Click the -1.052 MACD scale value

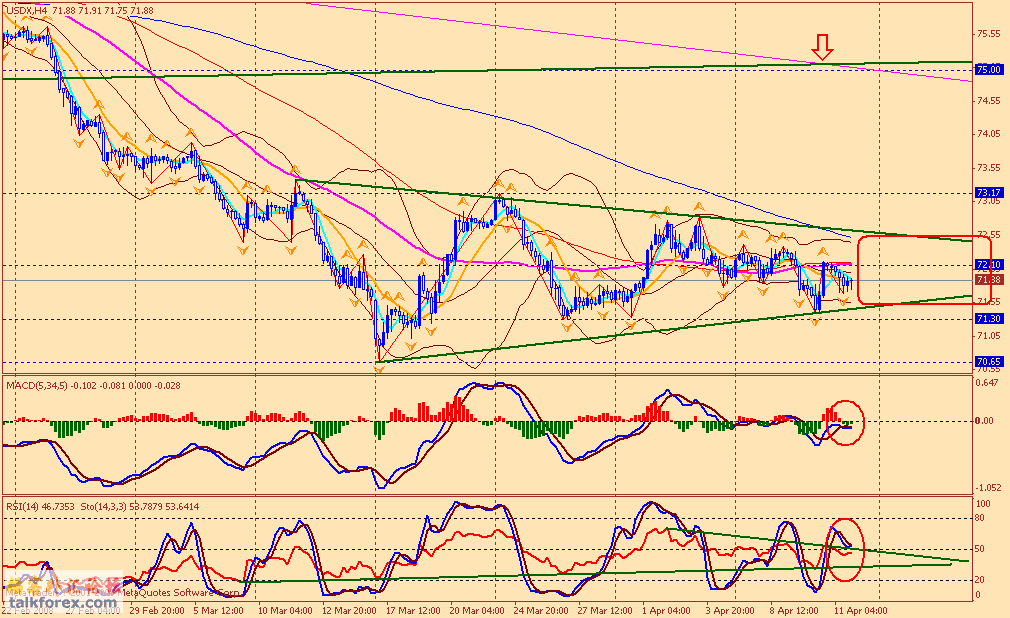[987, 488]
